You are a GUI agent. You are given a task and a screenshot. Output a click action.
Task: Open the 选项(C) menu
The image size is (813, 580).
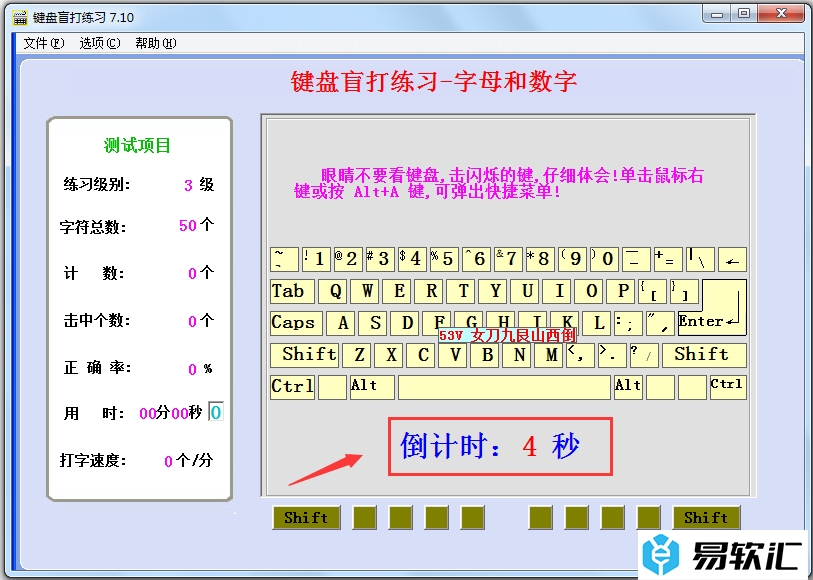(100, 43)
